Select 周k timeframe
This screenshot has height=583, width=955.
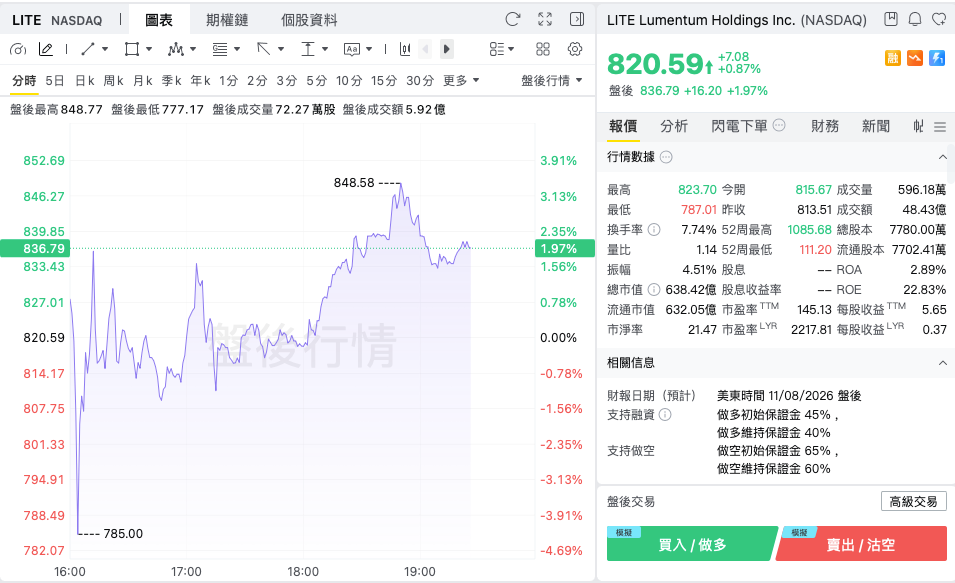tap(113, 80)
